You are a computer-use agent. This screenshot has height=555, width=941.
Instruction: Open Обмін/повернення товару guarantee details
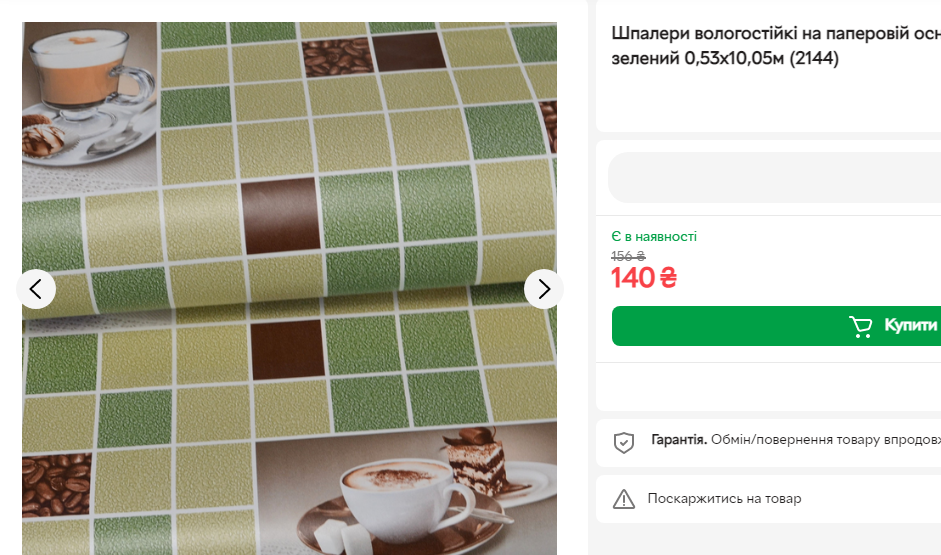point(826,440)
